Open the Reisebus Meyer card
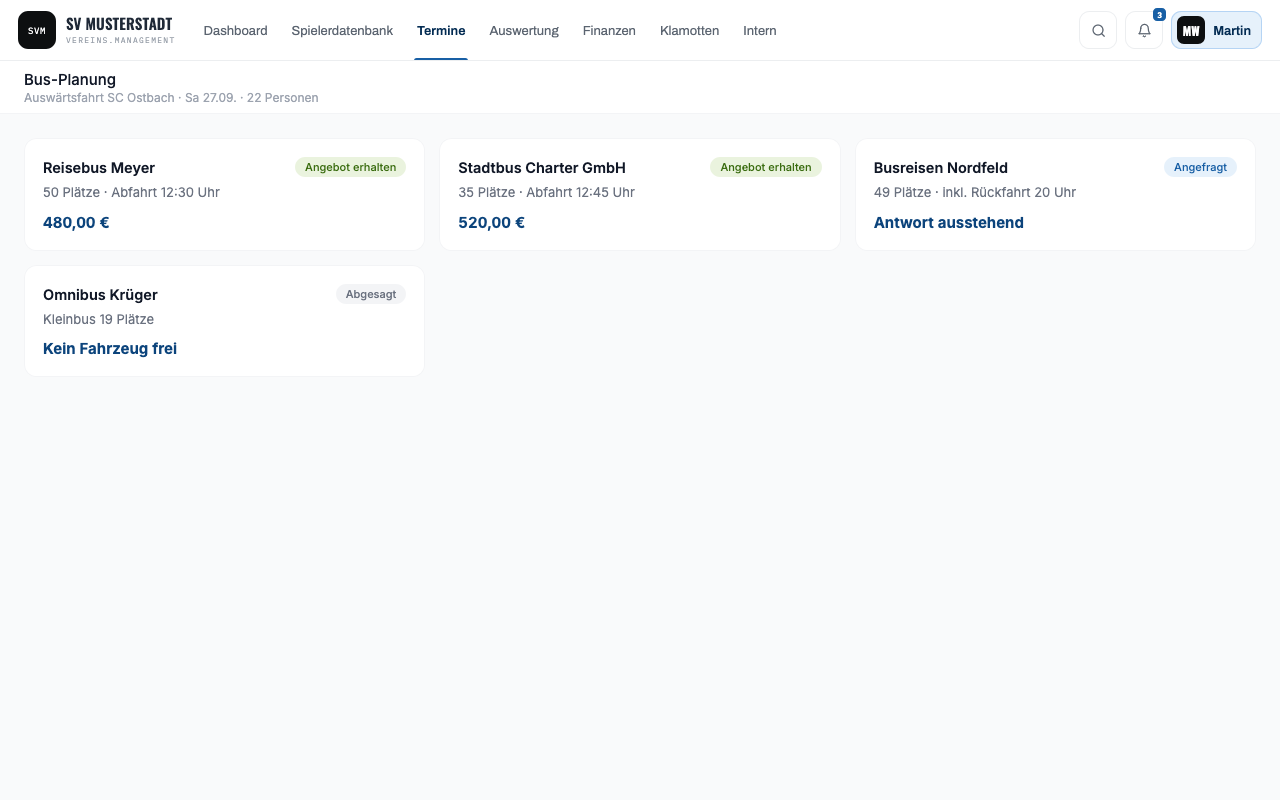The image size is (1280, 800). 225,194
